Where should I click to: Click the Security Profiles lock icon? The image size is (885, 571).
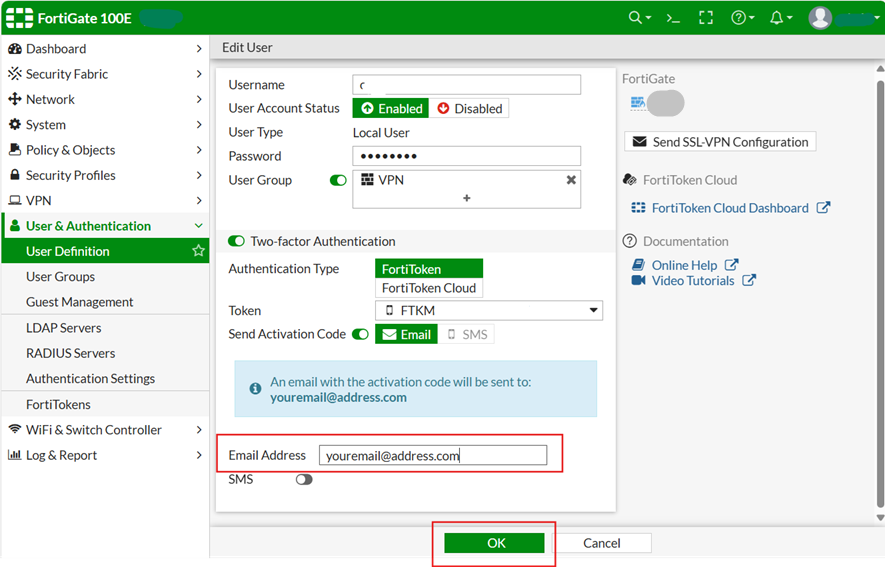click(15, 175)
